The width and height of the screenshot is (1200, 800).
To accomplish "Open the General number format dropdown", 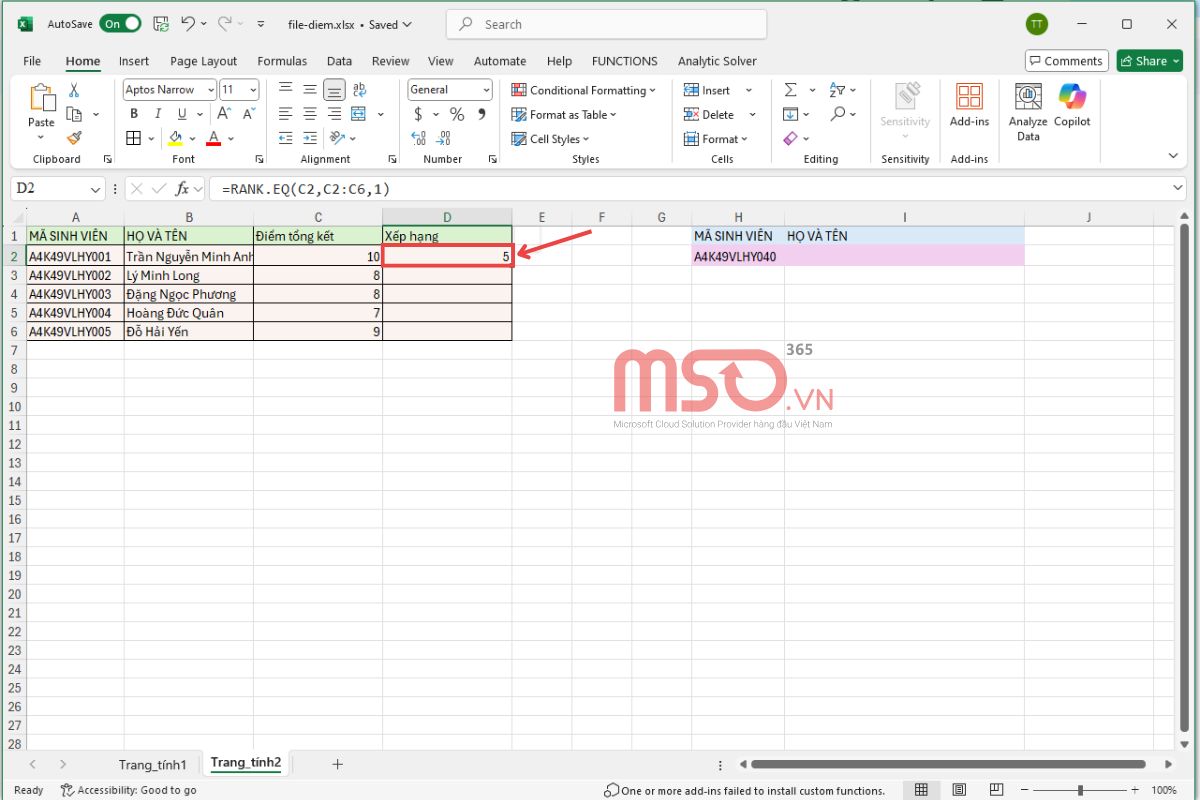I will pyautogui.click(x=486, y=90).
